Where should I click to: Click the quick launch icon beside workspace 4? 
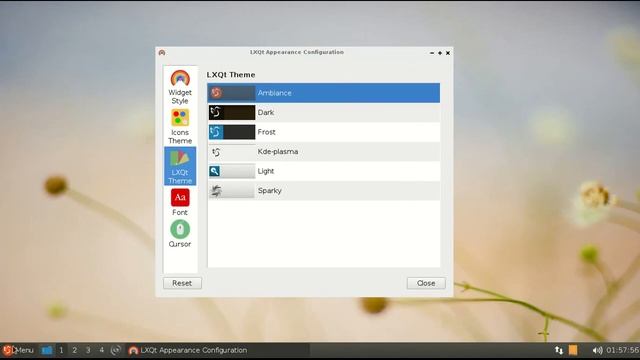pos(116,350)
